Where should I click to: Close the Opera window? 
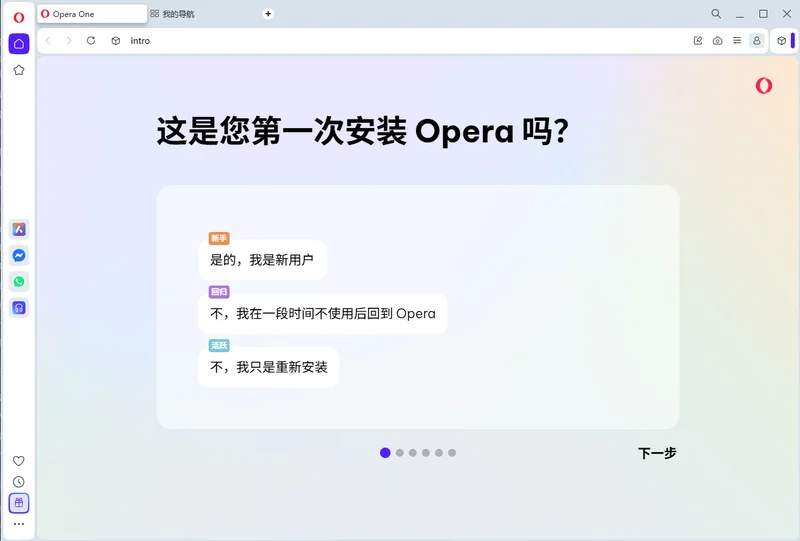tap(787, 14)
